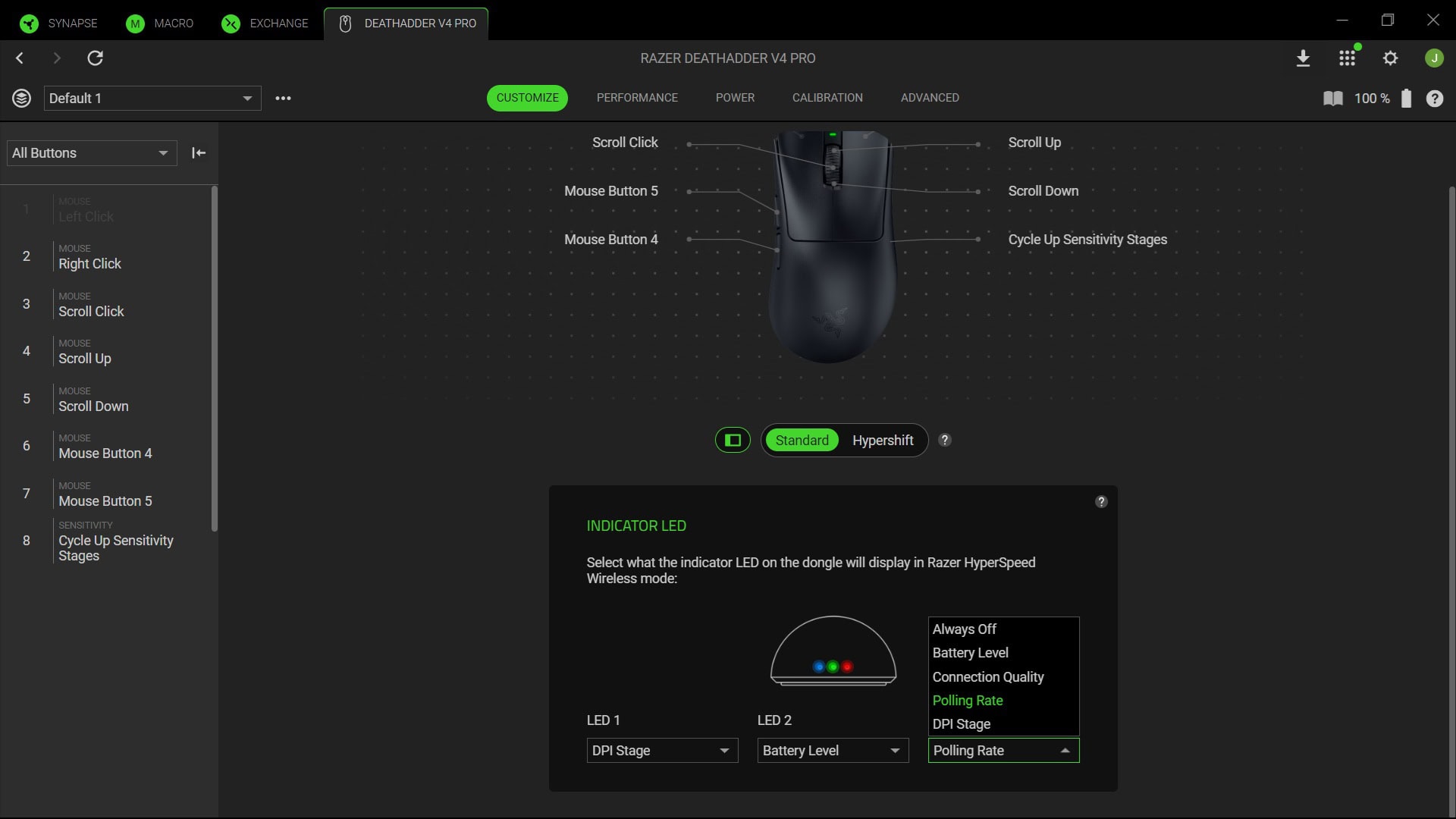The image size is (1456, 819).
Task: Click the forward navigation arrow
Action: [x=57, y=58]
